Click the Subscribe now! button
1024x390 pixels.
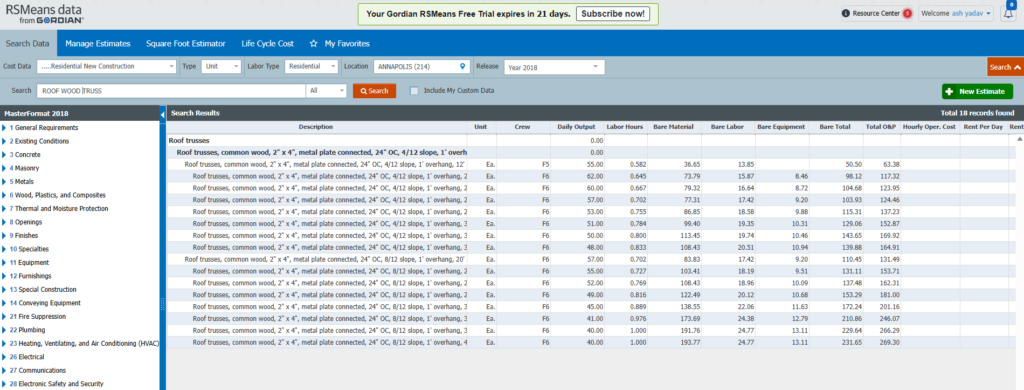coord(613,14)
